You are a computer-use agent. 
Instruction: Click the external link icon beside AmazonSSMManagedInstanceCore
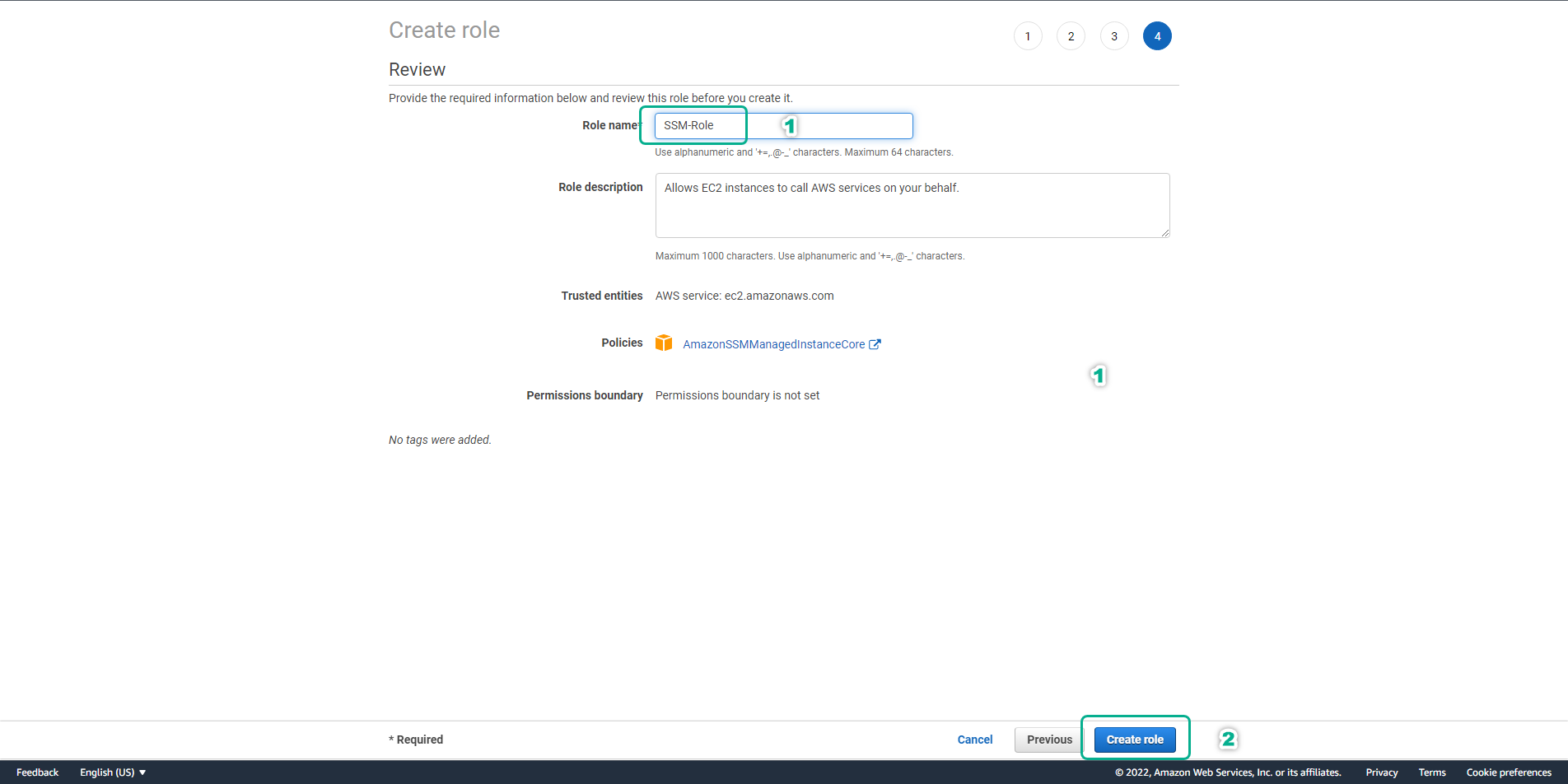point(875,344)
